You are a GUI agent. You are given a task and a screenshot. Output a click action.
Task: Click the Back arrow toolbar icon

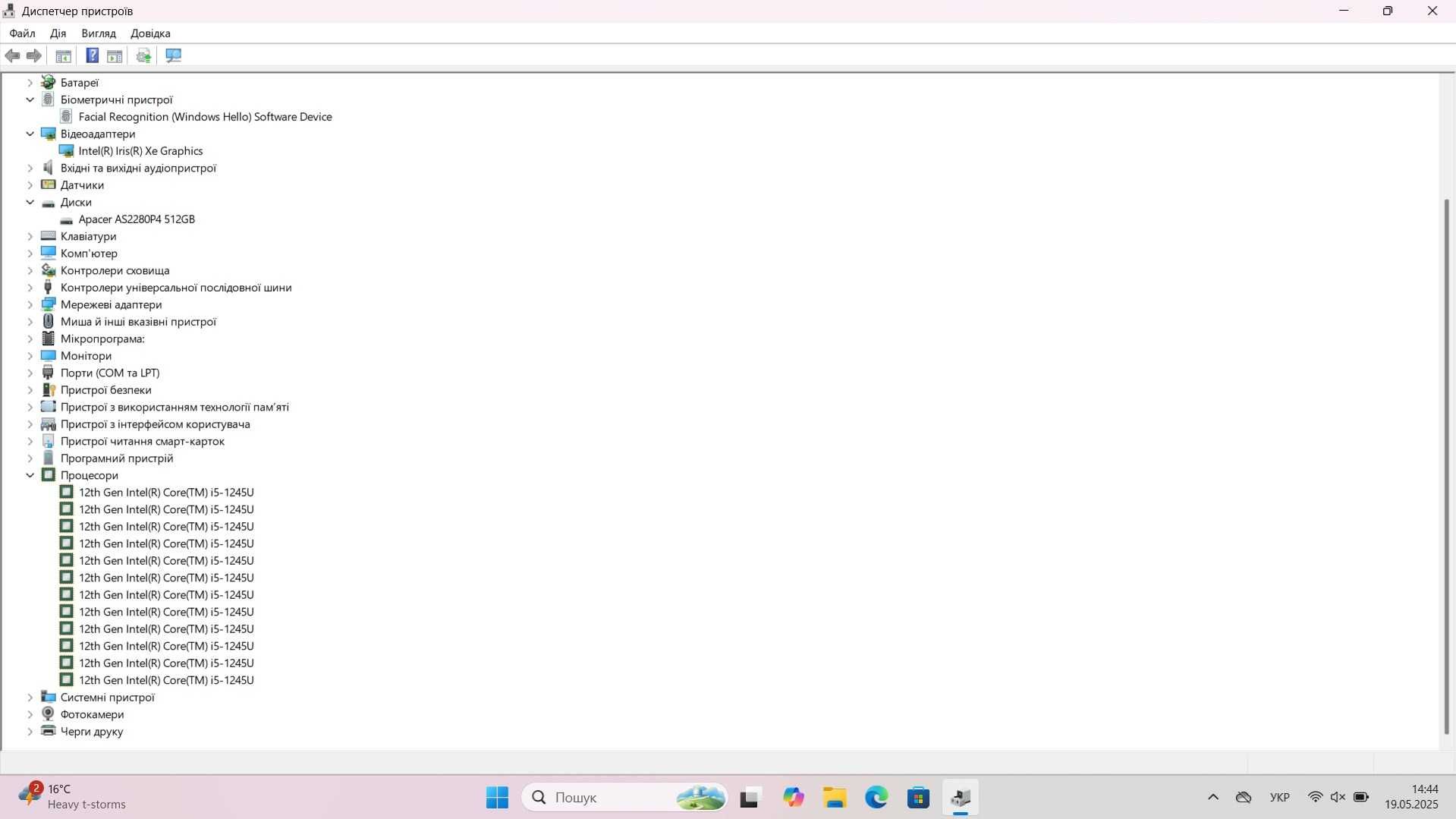[12, 55]
